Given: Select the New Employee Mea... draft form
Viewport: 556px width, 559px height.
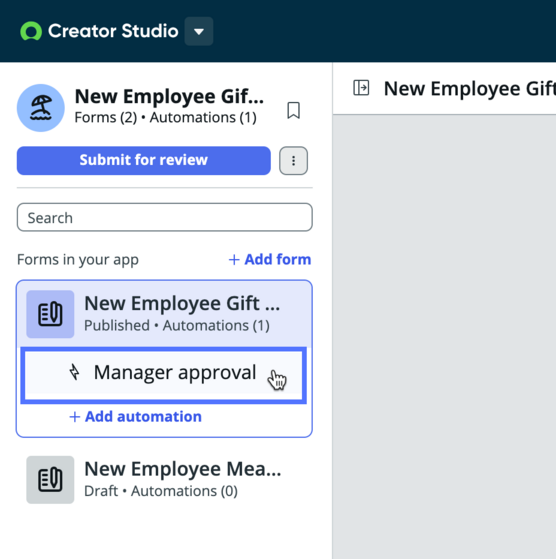Looking at the screenshot, I should pos(164,479).
